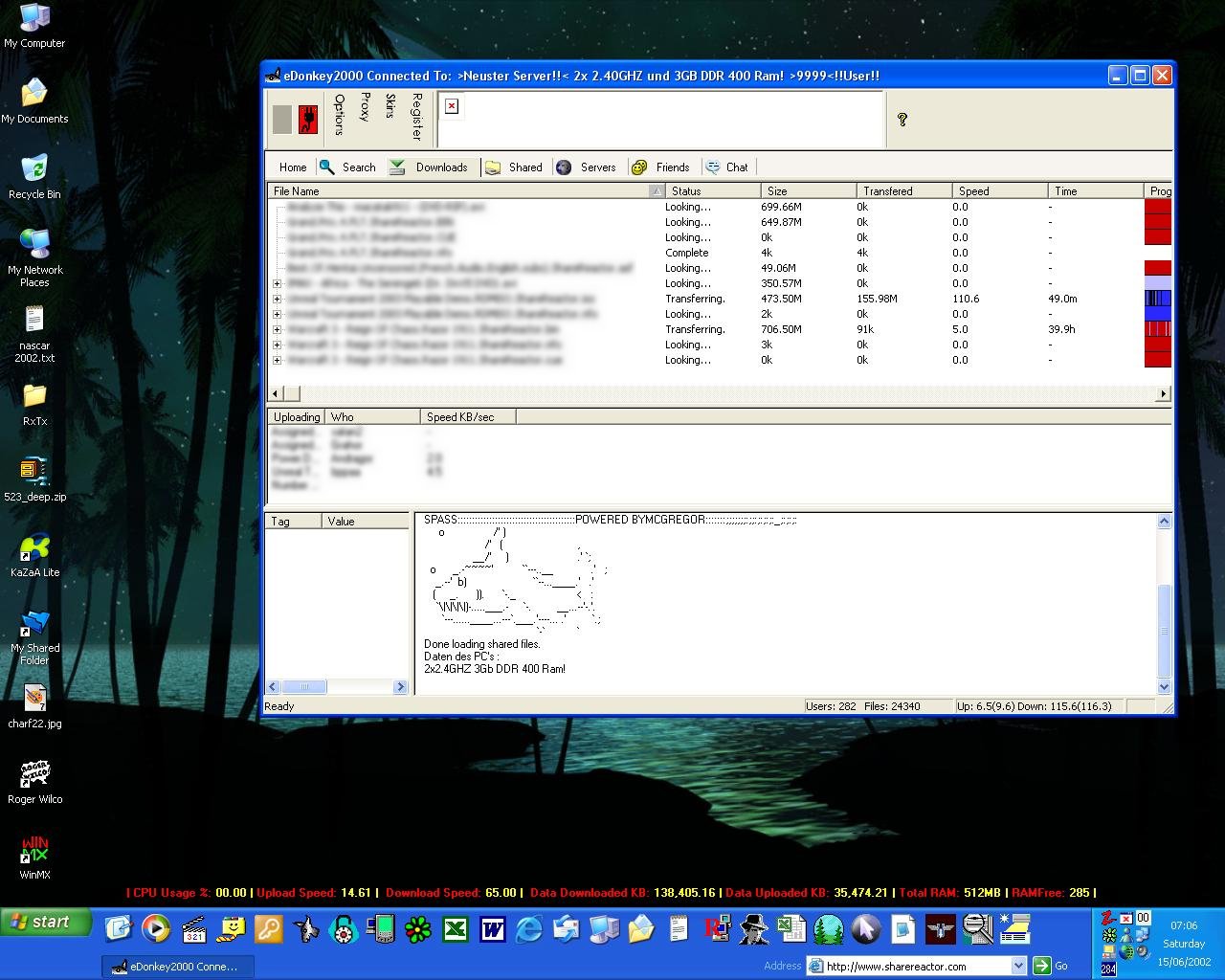Open the Shared files folder tab
This screenshot has height=980, width=1225.
[515, 167]
